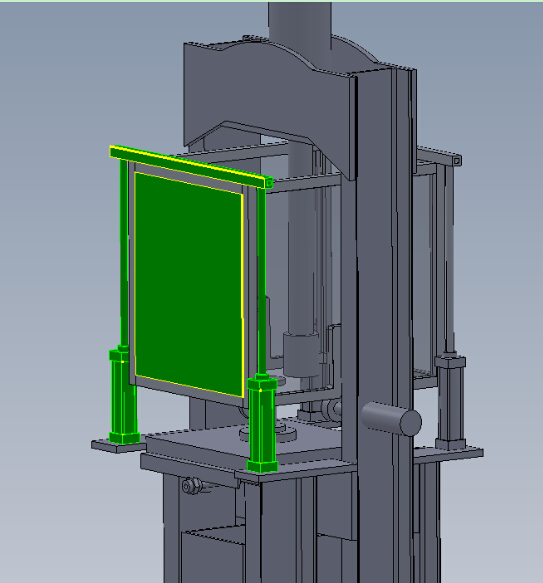Image resolution: width=543 pixels, height=583 pixels.
Task: Click the round handle knob on right column
Action: coord(391,418)
